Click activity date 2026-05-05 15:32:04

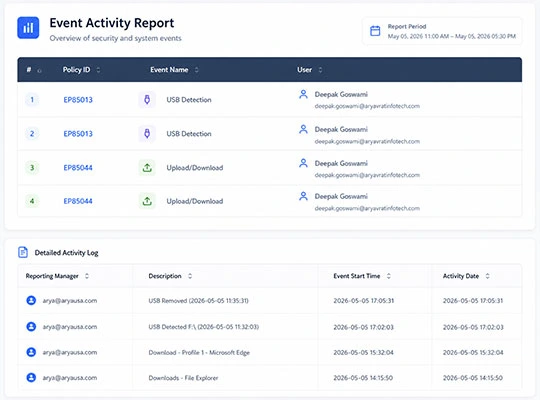pyautogui.click(x=473, y=352)
